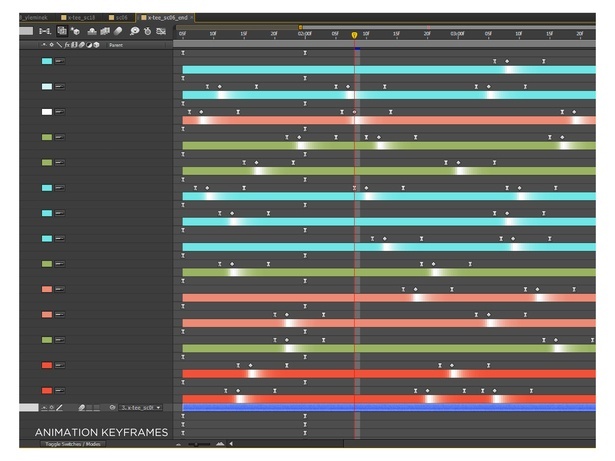This screenshot has width=615, height=461.
Task: Click the fx effects column header icon
Action: point(67,45)
